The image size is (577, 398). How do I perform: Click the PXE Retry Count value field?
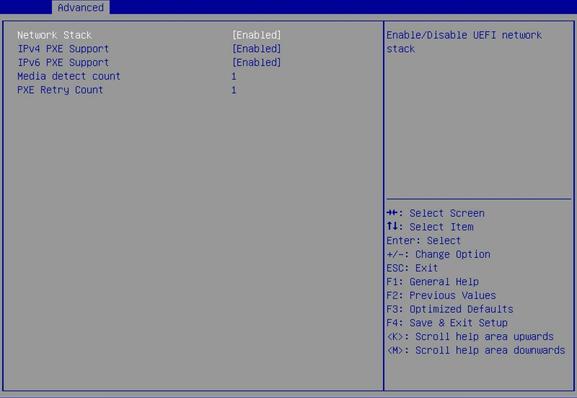coord(234,90)
